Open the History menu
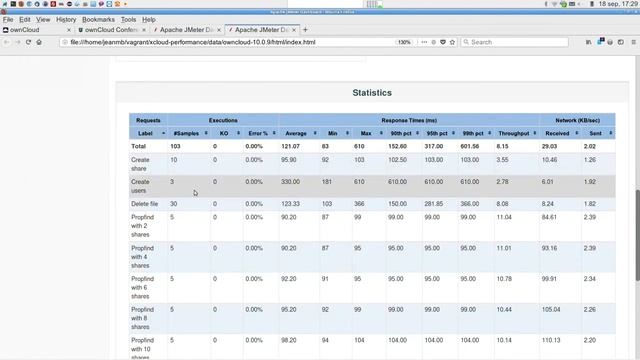Viewport: 640px width, 360px height. click(66, 20)
